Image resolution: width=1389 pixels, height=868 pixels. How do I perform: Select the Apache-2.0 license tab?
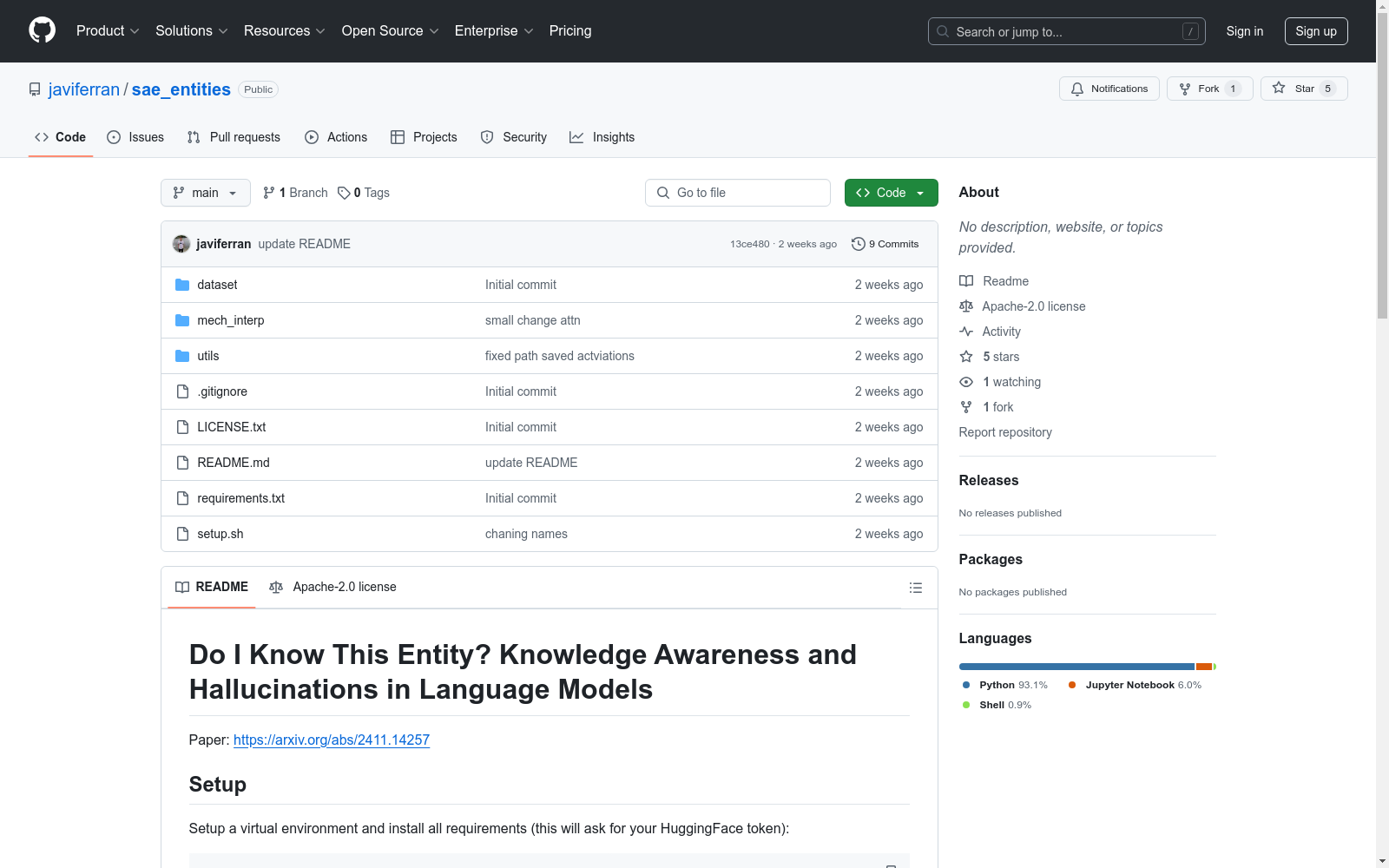pyautogui.click(x=332, y=587)
